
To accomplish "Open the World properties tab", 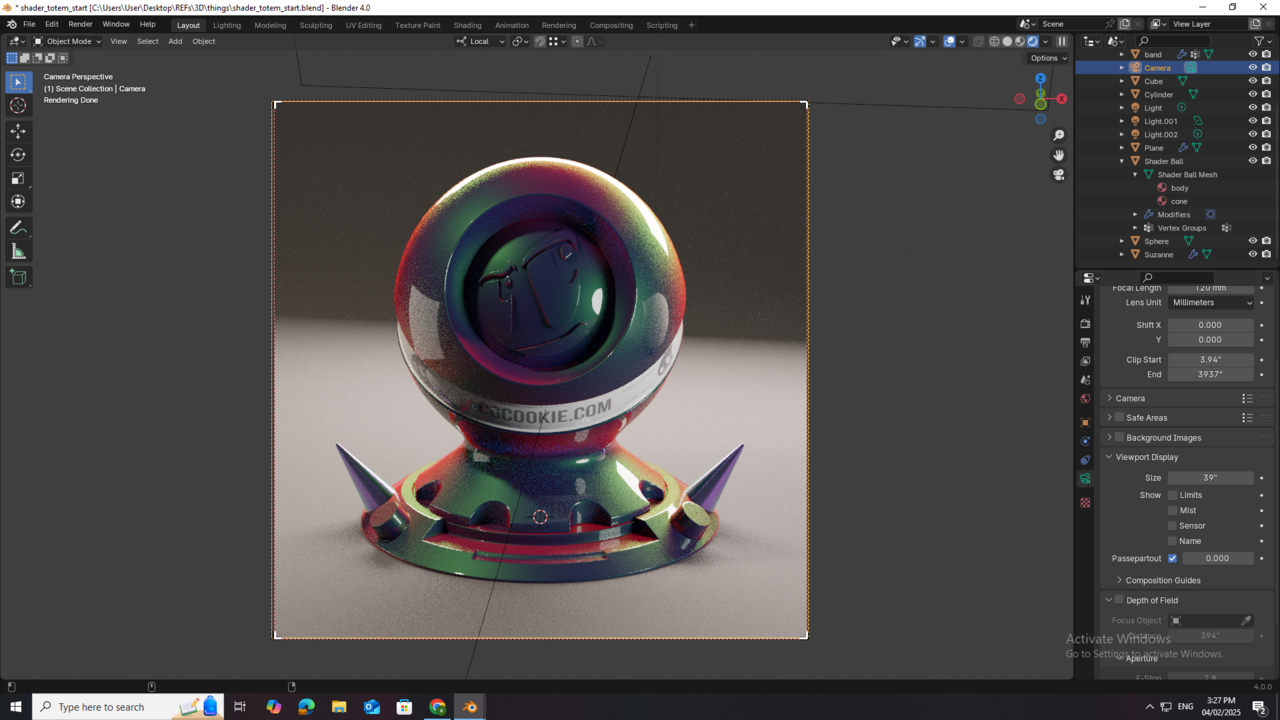I will point(1085,399).
